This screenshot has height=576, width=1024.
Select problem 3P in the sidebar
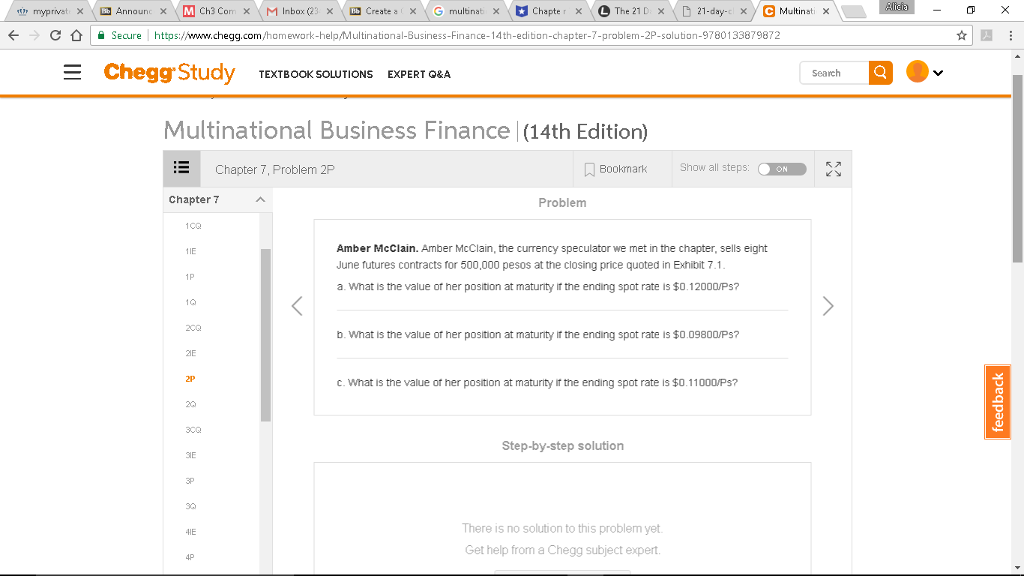coord(188,480)
